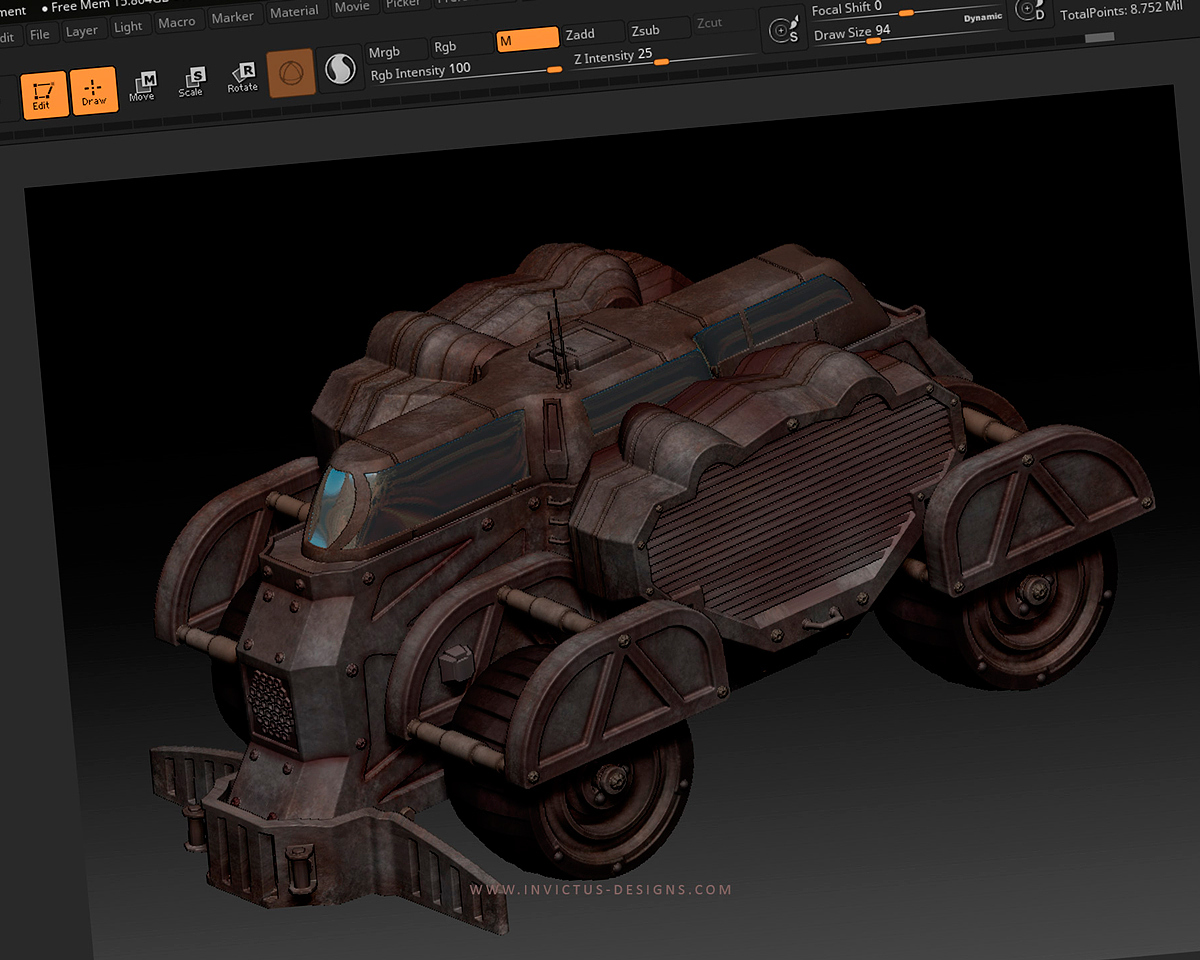1200x960 pixels.
Task: Enable the Rgb paint mode
Action: (x=460, y=46)
